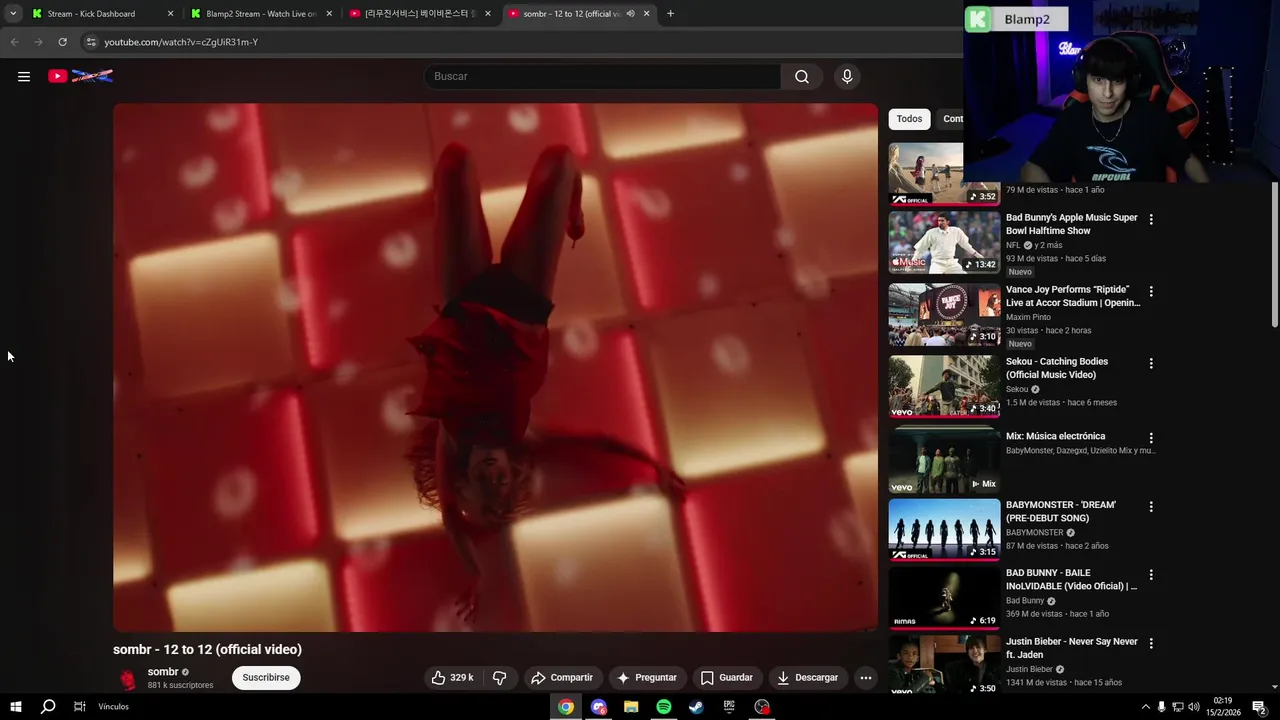This screenshot has width=1280, height=720.
Task: Switch to the Korean-titled YouTube tab
Action: coord(420,14)
